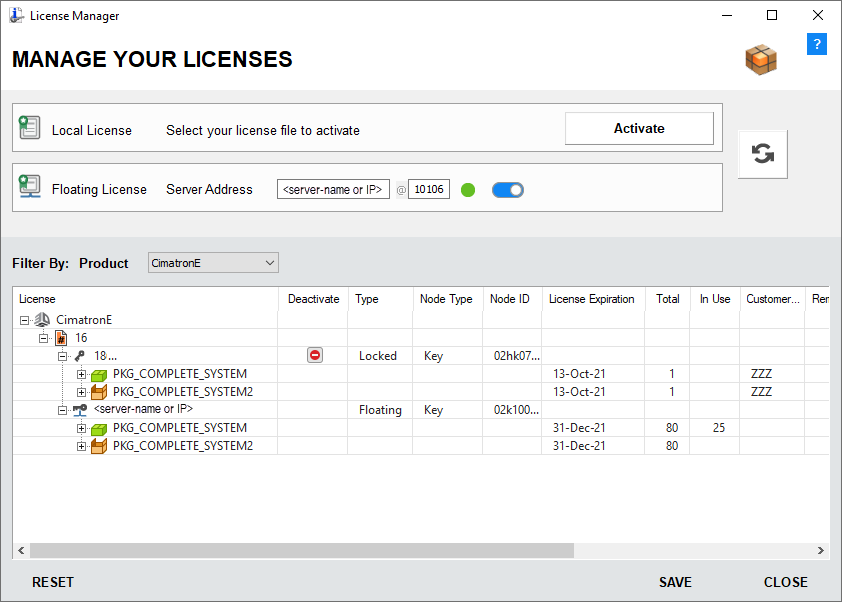Collapse the CimatronE tree node

click(x=25, y=321)
